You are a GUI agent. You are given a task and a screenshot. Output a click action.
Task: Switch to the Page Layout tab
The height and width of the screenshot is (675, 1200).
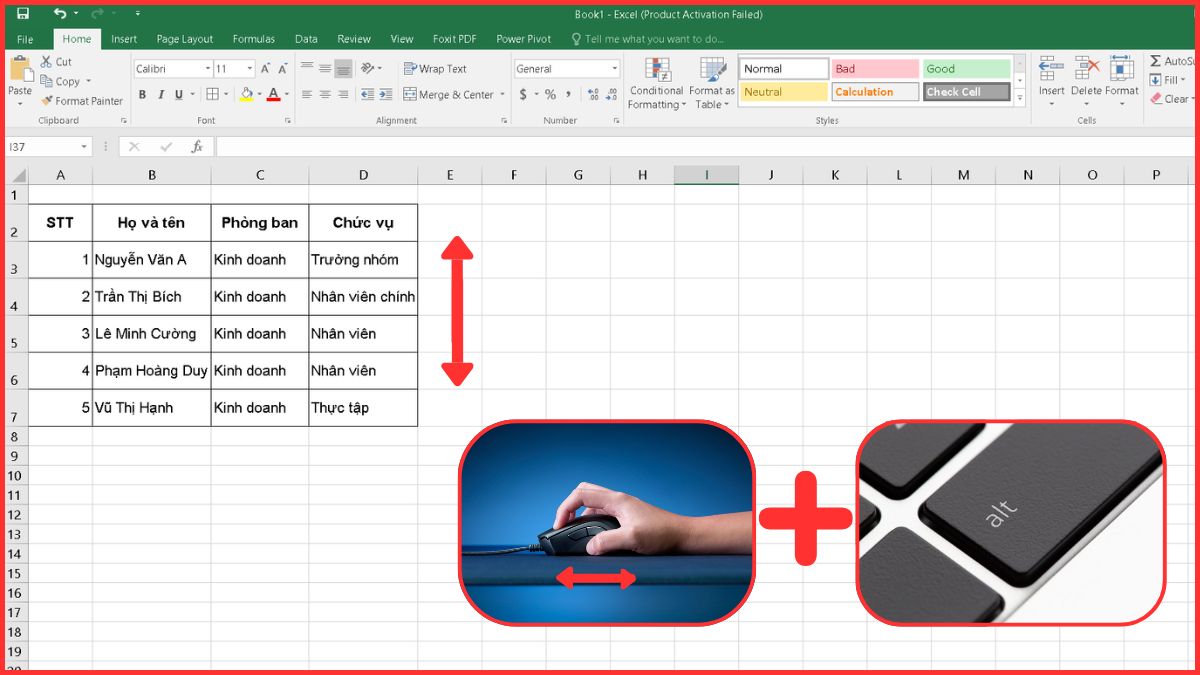point(185,39)
